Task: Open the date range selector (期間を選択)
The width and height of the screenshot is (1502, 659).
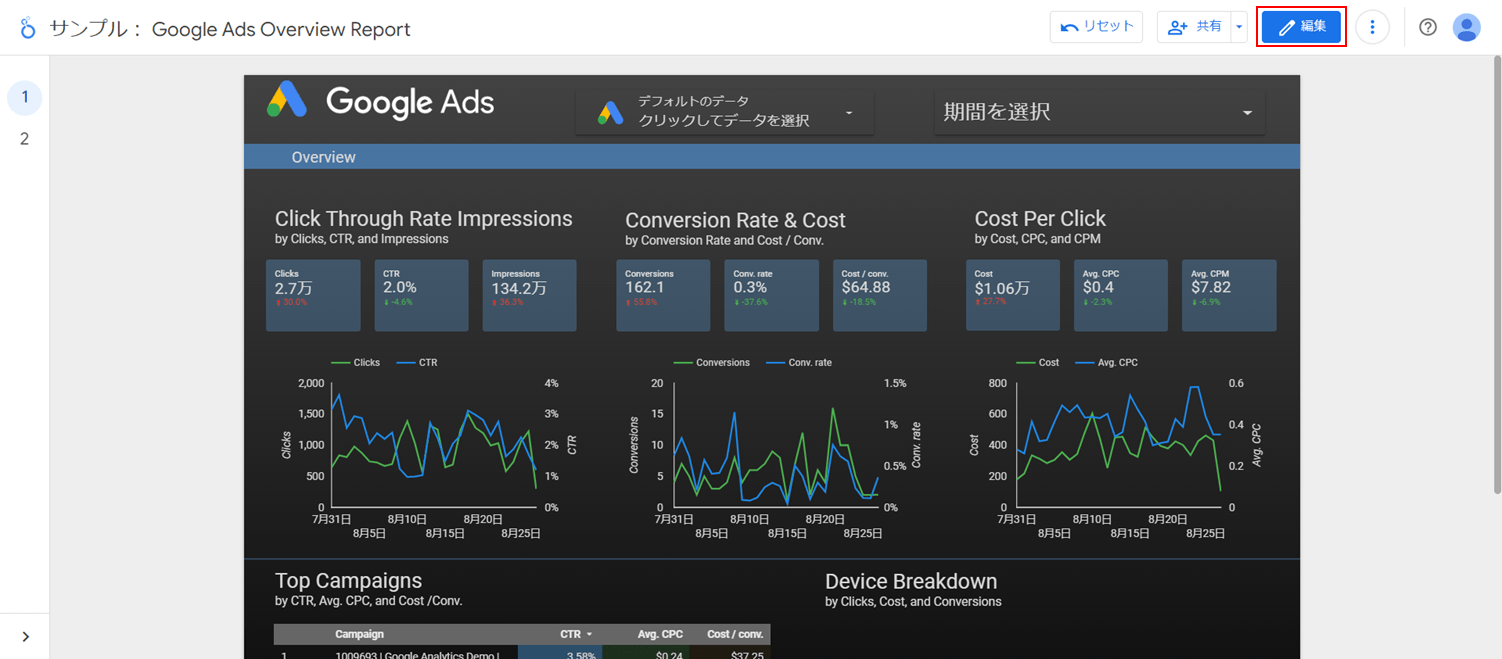Action: [1098, 112]
